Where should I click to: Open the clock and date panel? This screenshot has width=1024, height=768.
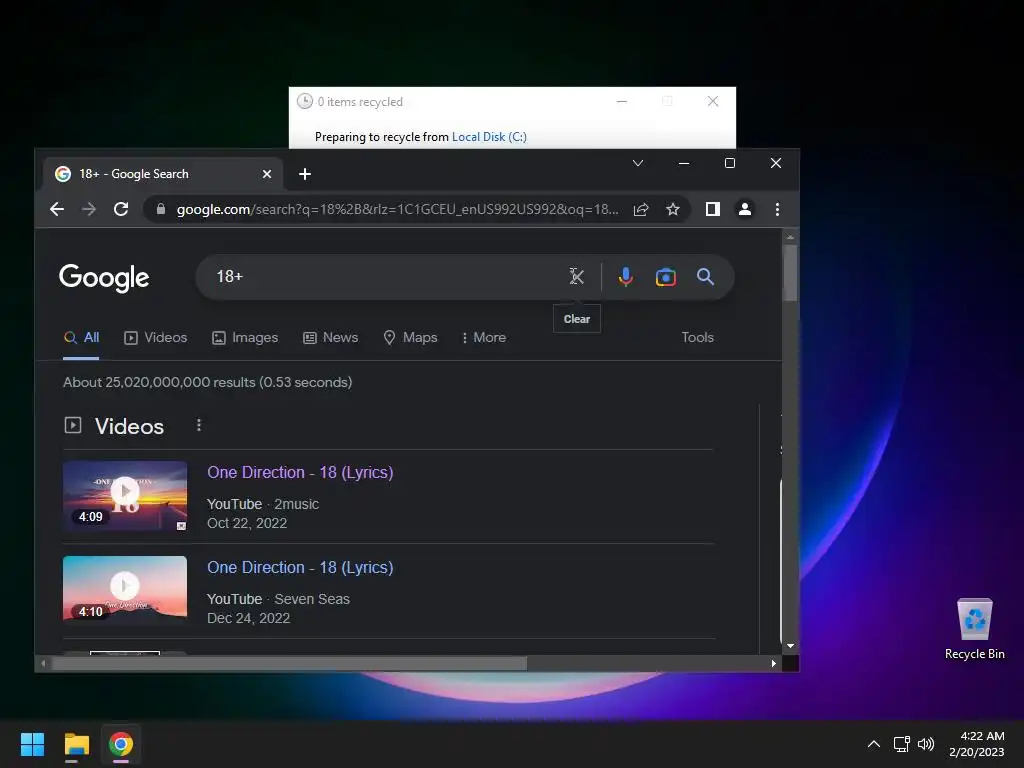(x=976, y=744)
